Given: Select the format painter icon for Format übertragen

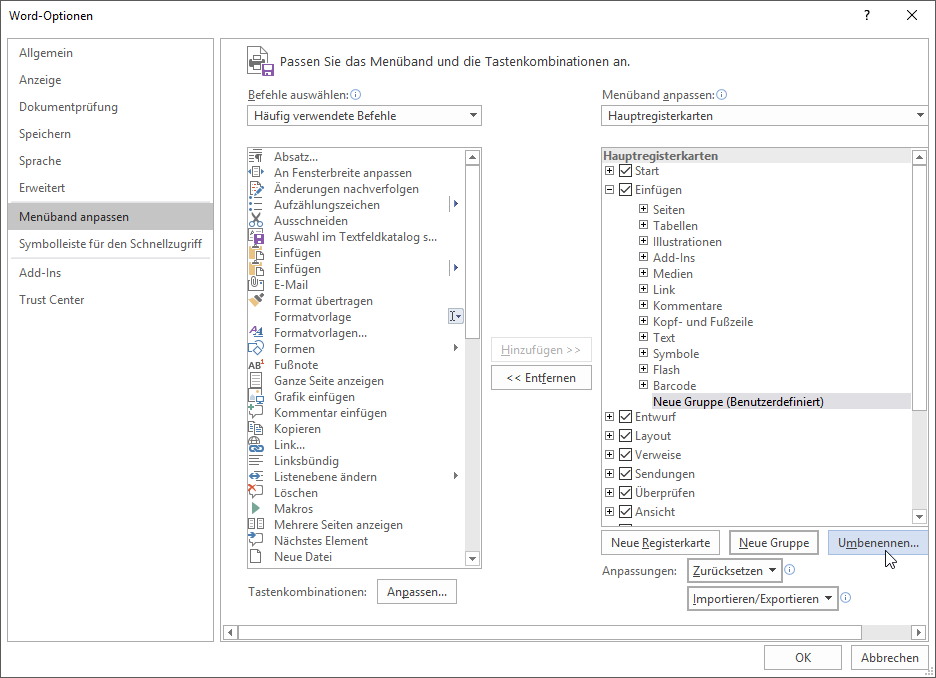Looking at the screenshot, I should [x=255, y=301].
